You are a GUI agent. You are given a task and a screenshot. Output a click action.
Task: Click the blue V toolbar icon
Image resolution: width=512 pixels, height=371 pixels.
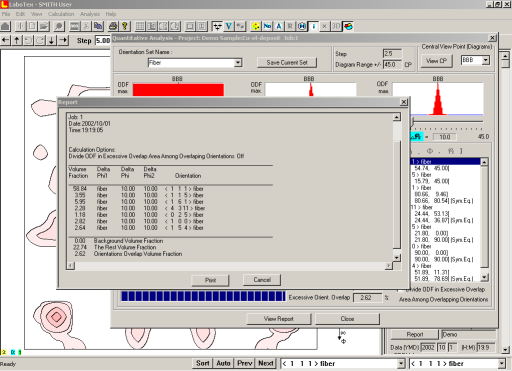tap(229, 26)
